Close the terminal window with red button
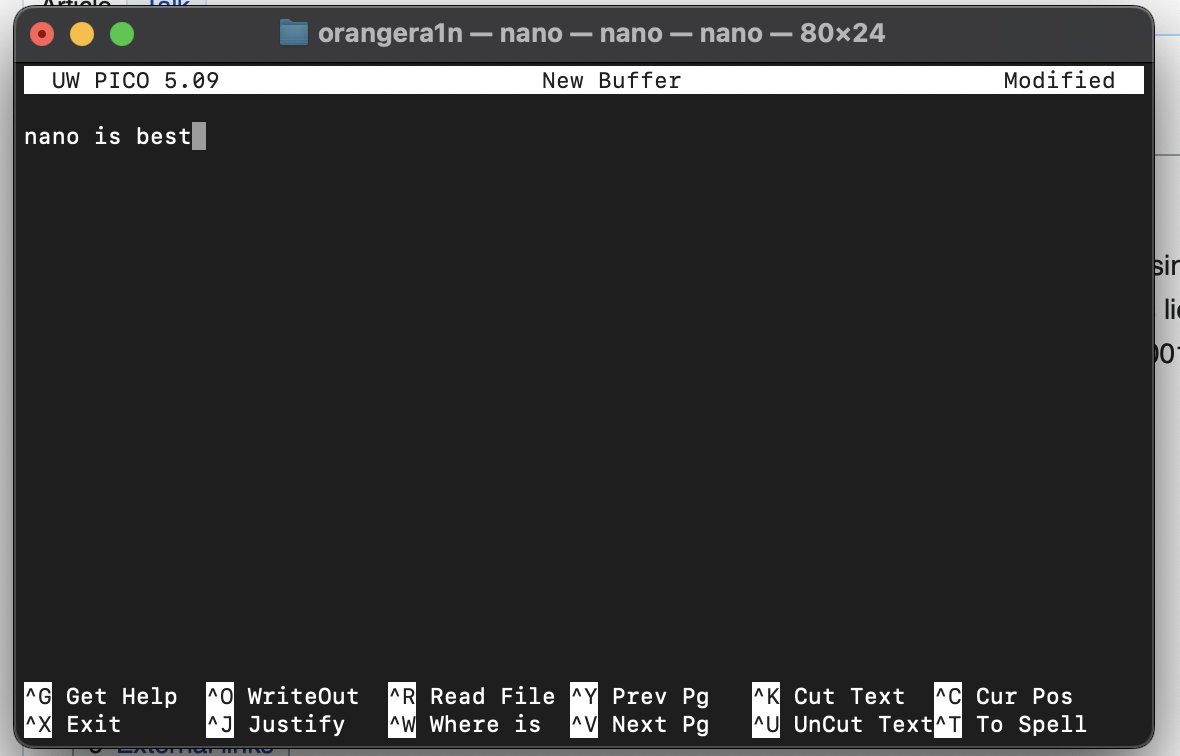This screenshot has height=756, width=1180. [42, 34]
